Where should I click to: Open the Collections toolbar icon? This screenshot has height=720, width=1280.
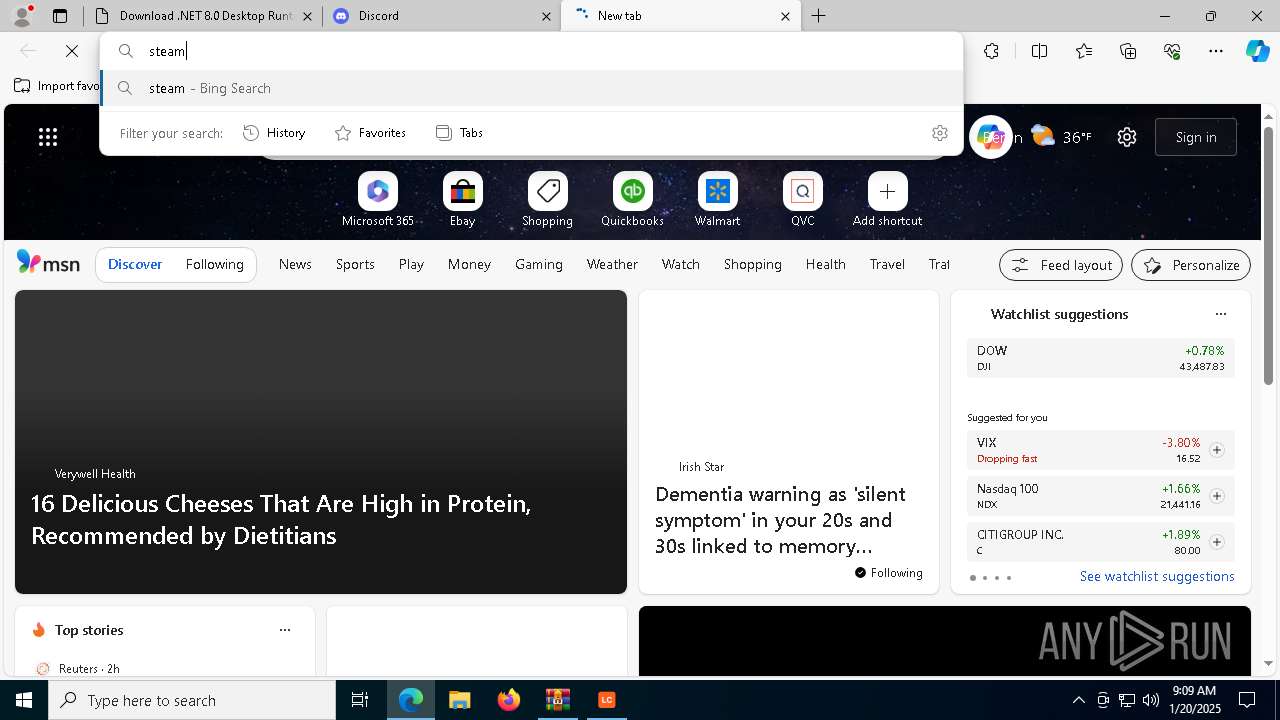point(1128,51)
